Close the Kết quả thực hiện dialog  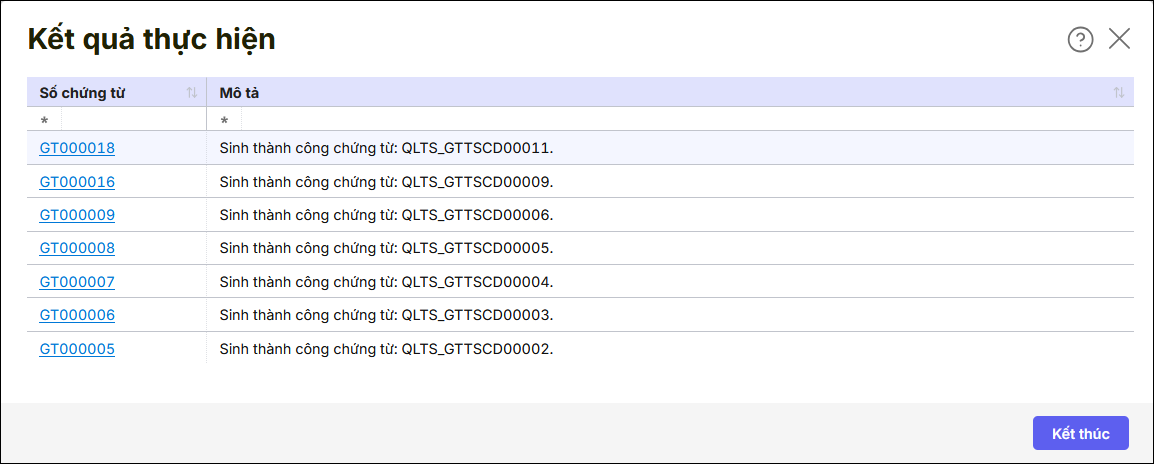[x=1119, y=39]
